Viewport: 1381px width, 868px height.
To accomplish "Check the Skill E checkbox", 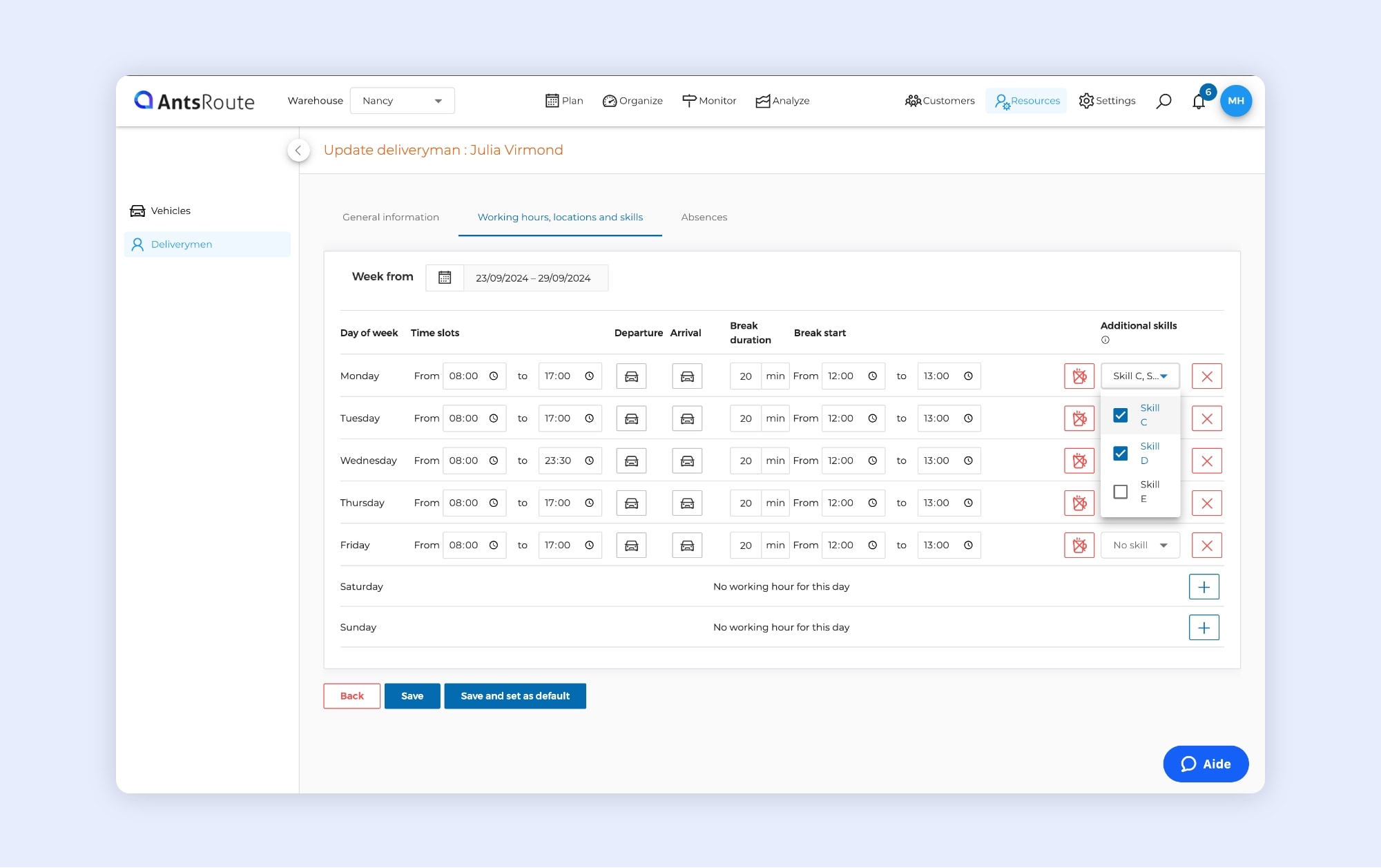I will point(1120,492).
